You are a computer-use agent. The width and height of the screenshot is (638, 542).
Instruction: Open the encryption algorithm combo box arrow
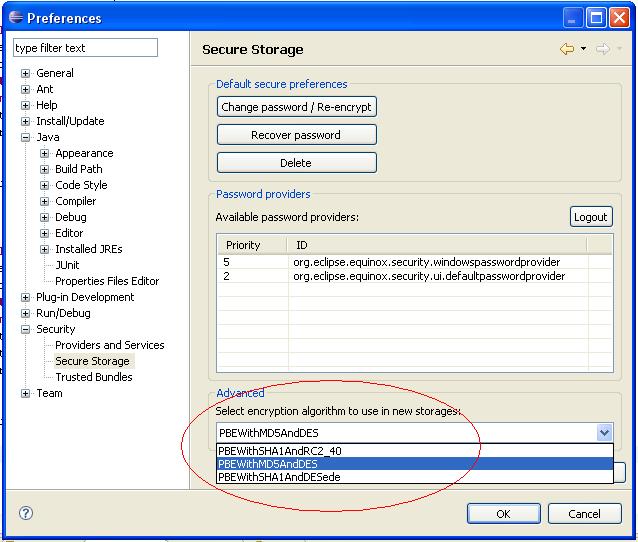604,433
